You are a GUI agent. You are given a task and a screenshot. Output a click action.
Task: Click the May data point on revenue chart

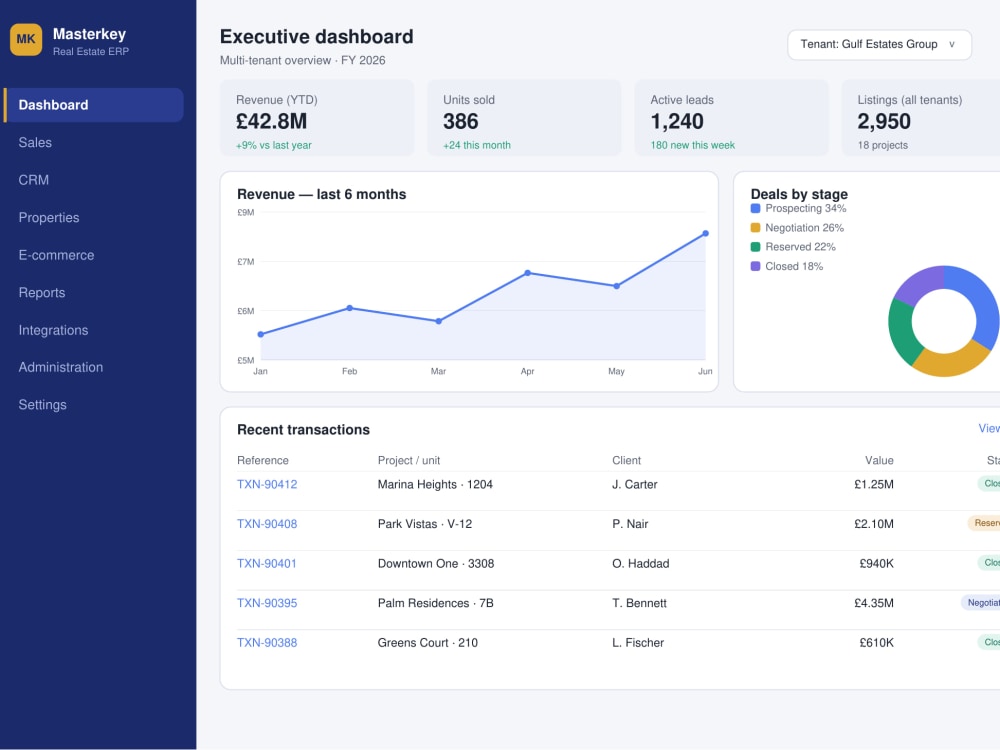tap(617, 286)
